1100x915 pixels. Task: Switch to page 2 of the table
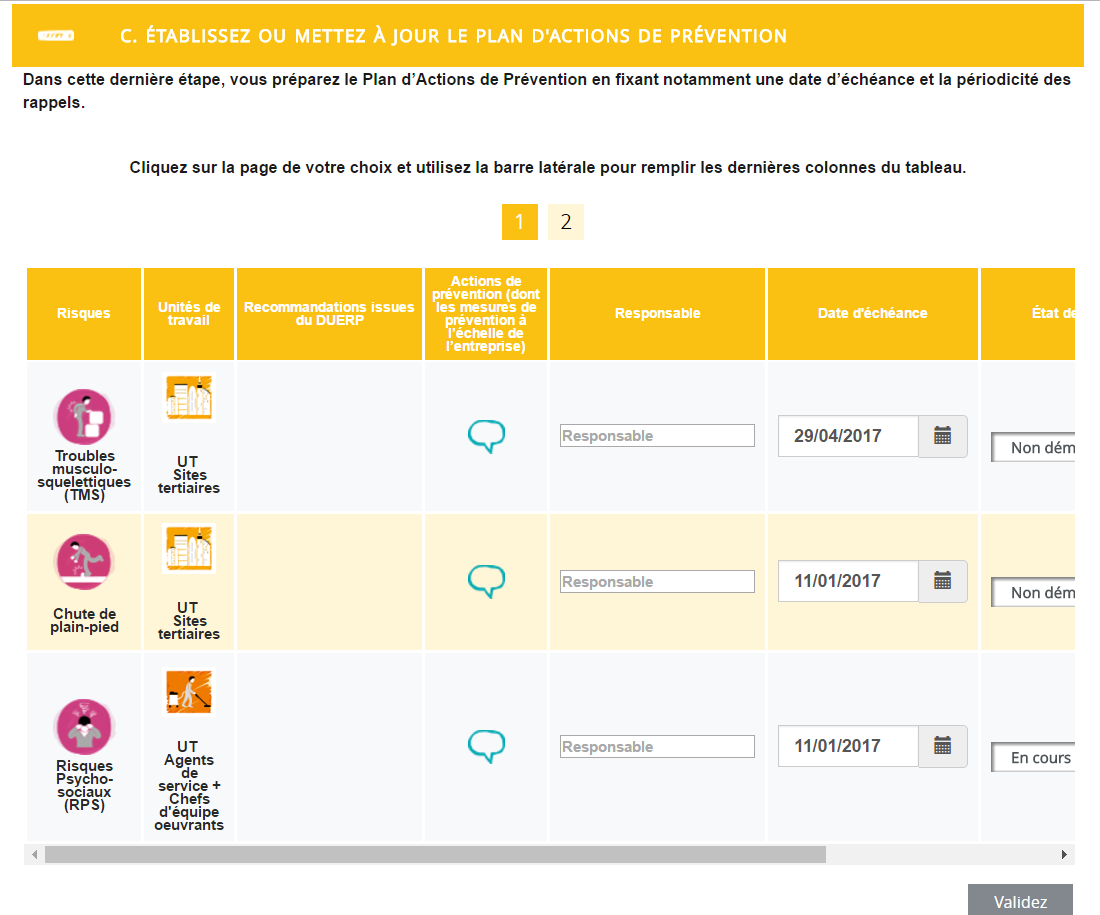coord(565,222)
